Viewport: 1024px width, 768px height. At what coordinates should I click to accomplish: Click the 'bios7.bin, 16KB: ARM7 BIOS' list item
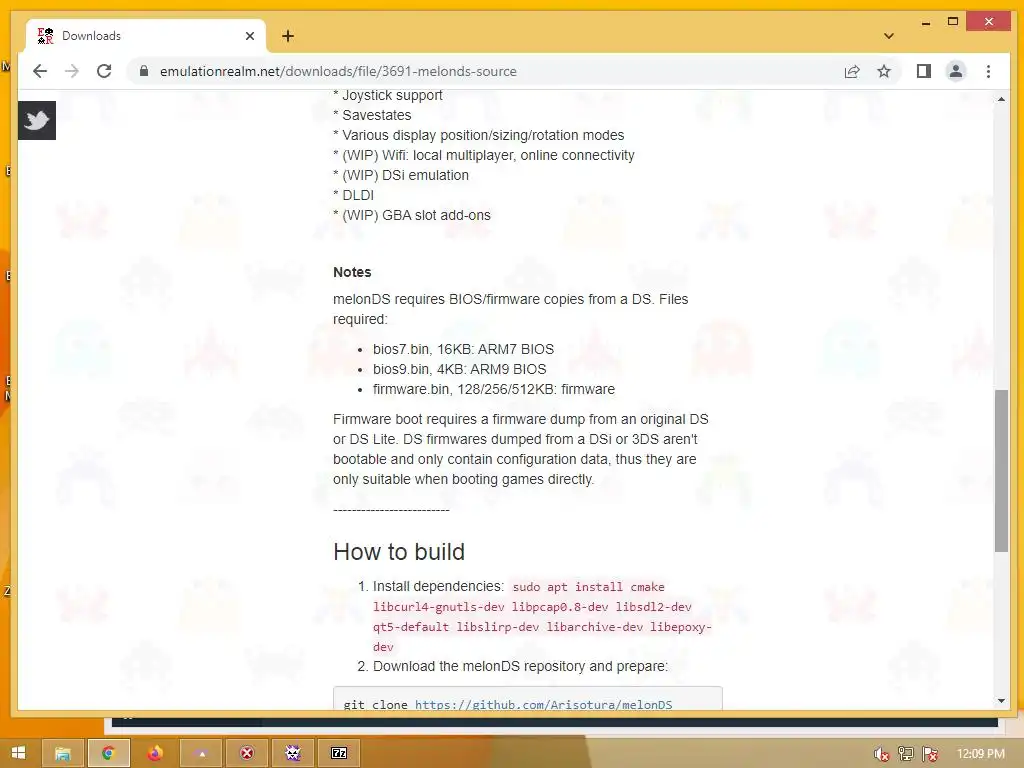pos(464,349)
